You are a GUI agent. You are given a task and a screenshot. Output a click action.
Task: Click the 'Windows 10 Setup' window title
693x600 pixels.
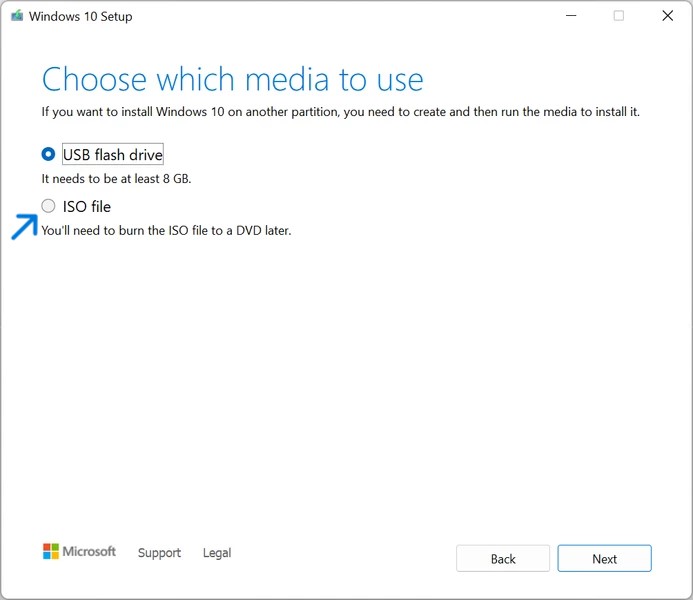(80, 16)
